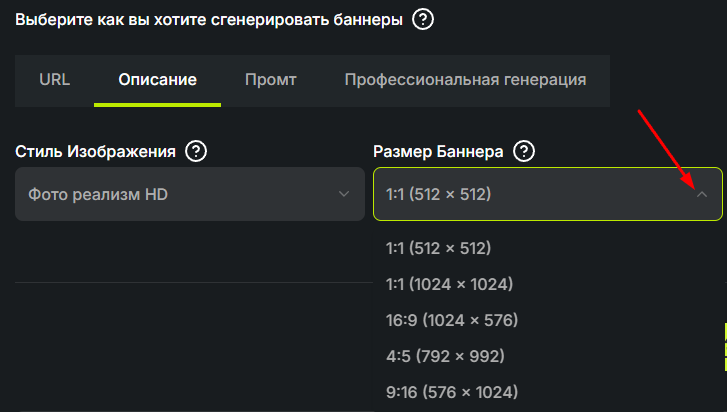Open the Фото реализм HD style dropdown

[x=190, y=194]
